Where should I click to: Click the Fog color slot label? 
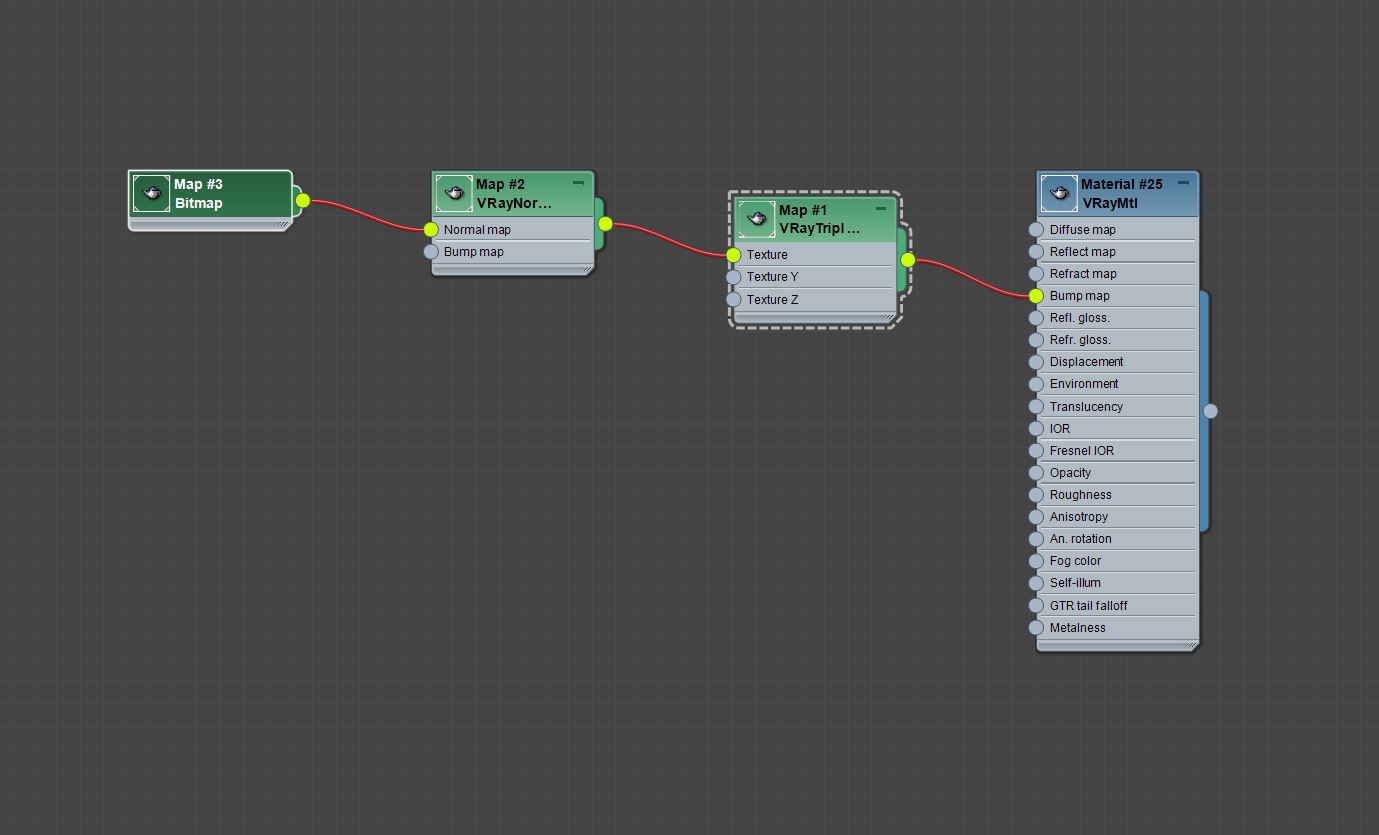(x=1075, y=561)
